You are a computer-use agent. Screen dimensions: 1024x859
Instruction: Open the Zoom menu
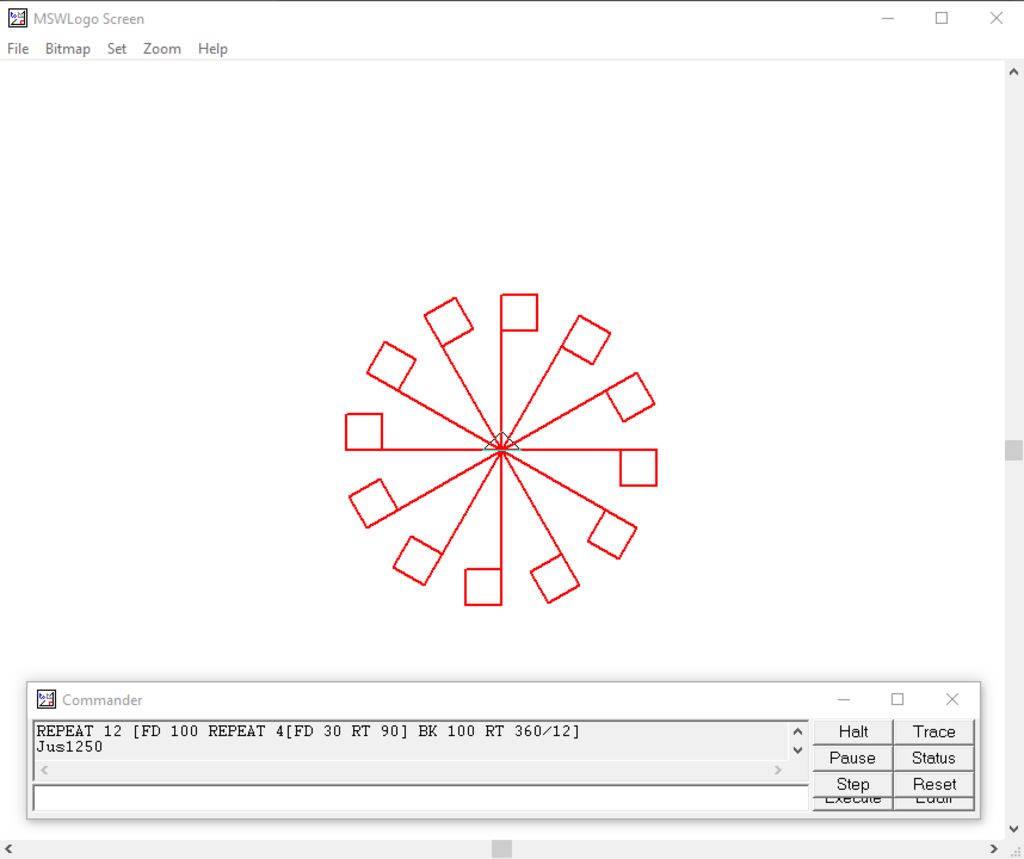pos(162,48)
